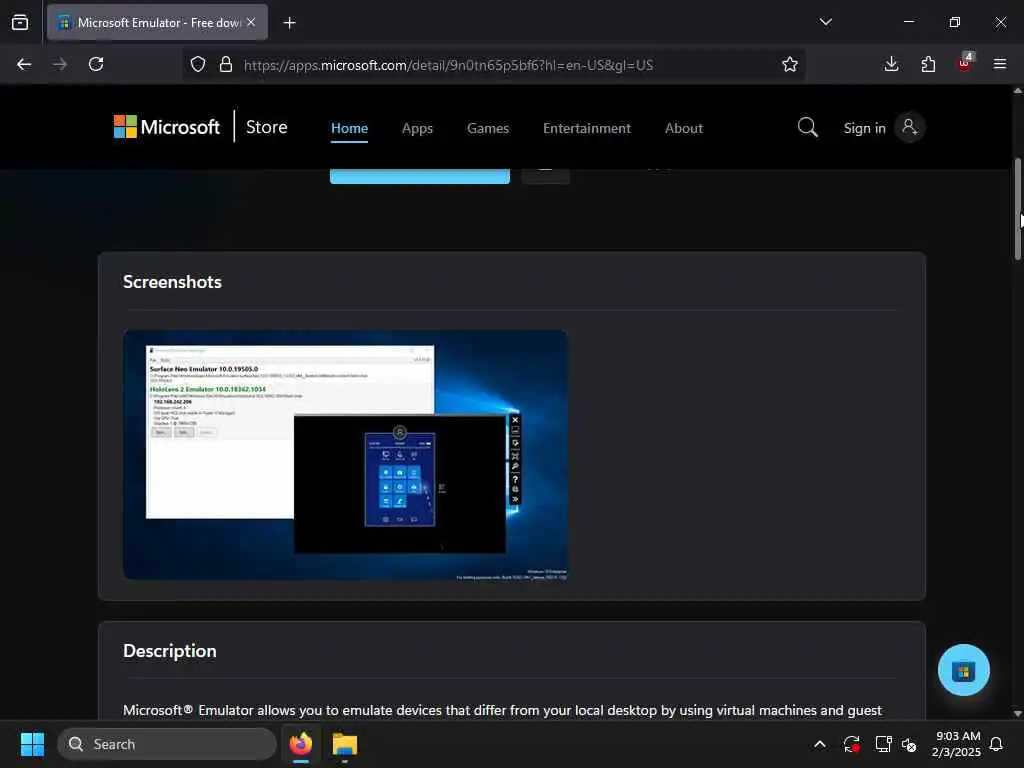This screenshot has height=768, width=1024.
Task: Click the page vertical scrollbar thumb
Action: point(1017,209)
